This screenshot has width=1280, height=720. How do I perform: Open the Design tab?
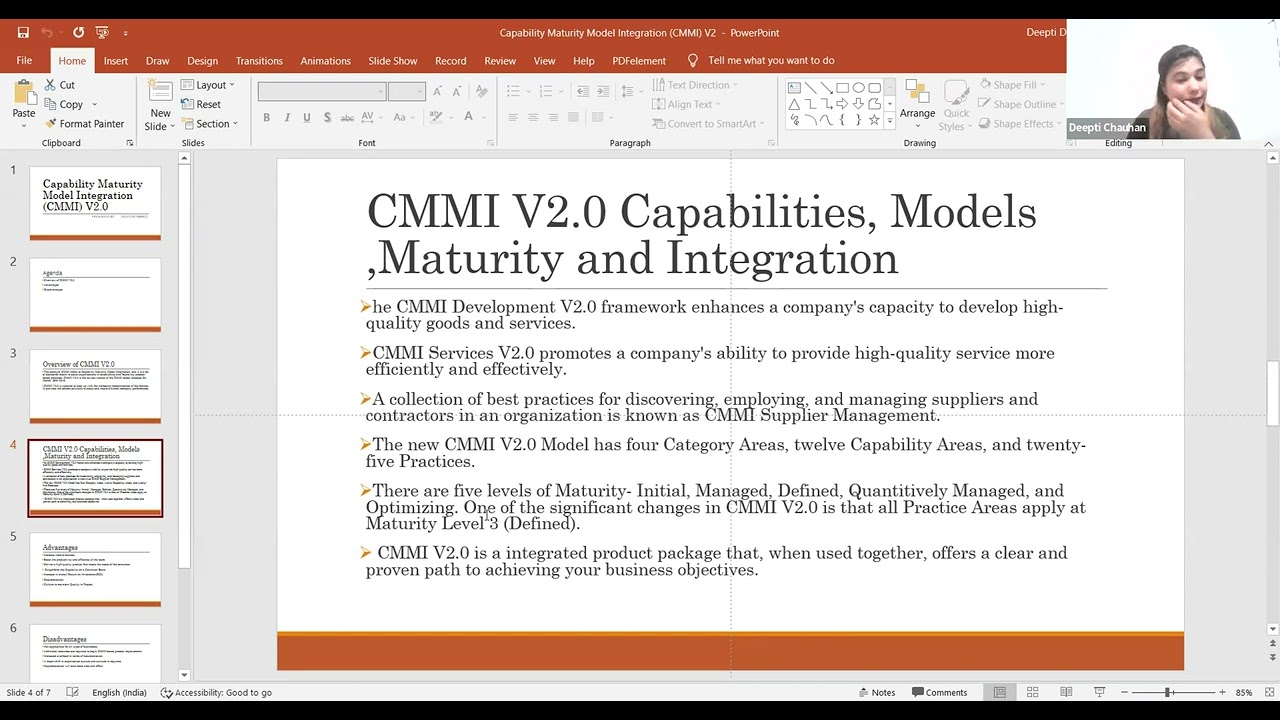click(x=202, y=61)
